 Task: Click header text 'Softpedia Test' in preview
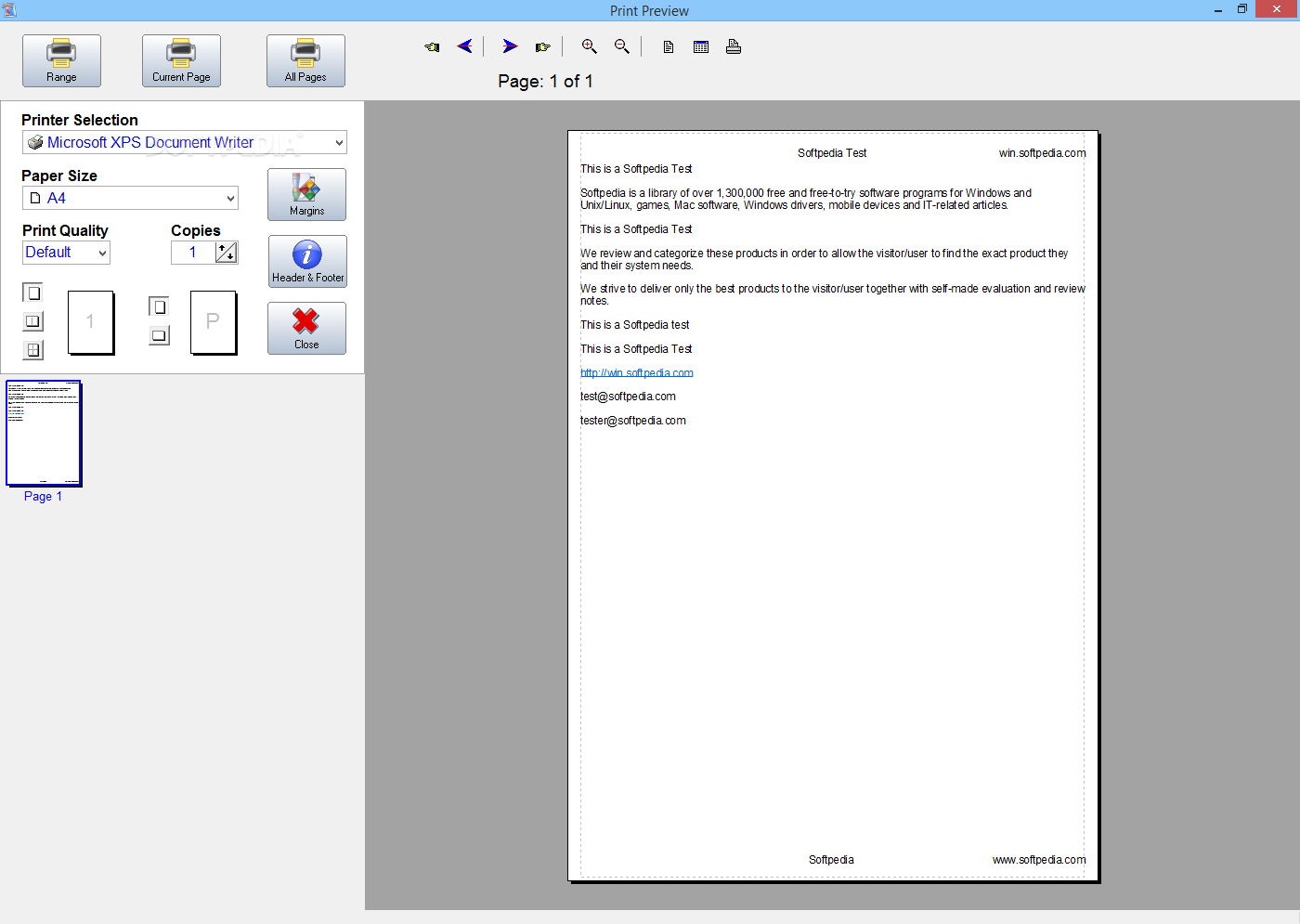point(832,153)
